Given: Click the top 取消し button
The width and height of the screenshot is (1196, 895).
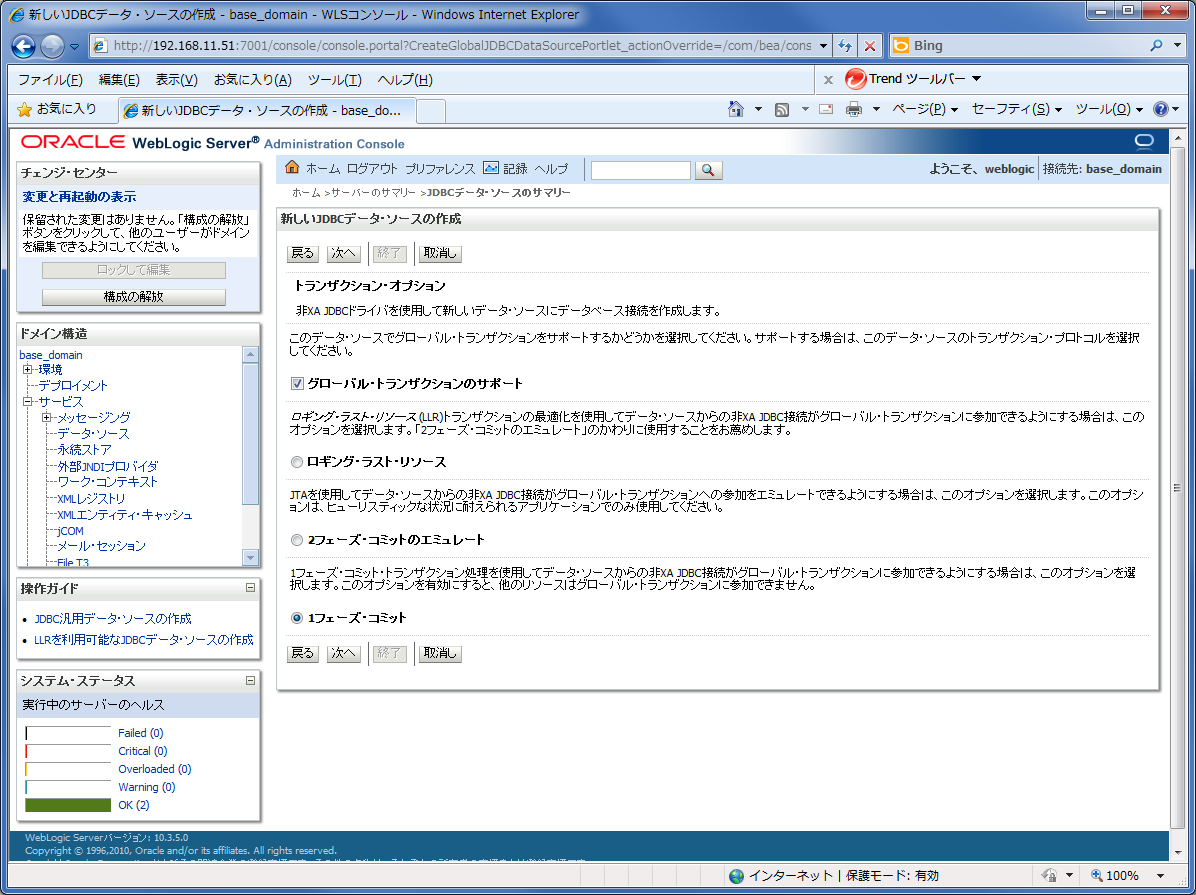Looking at the screenshot, I should 440,253.
